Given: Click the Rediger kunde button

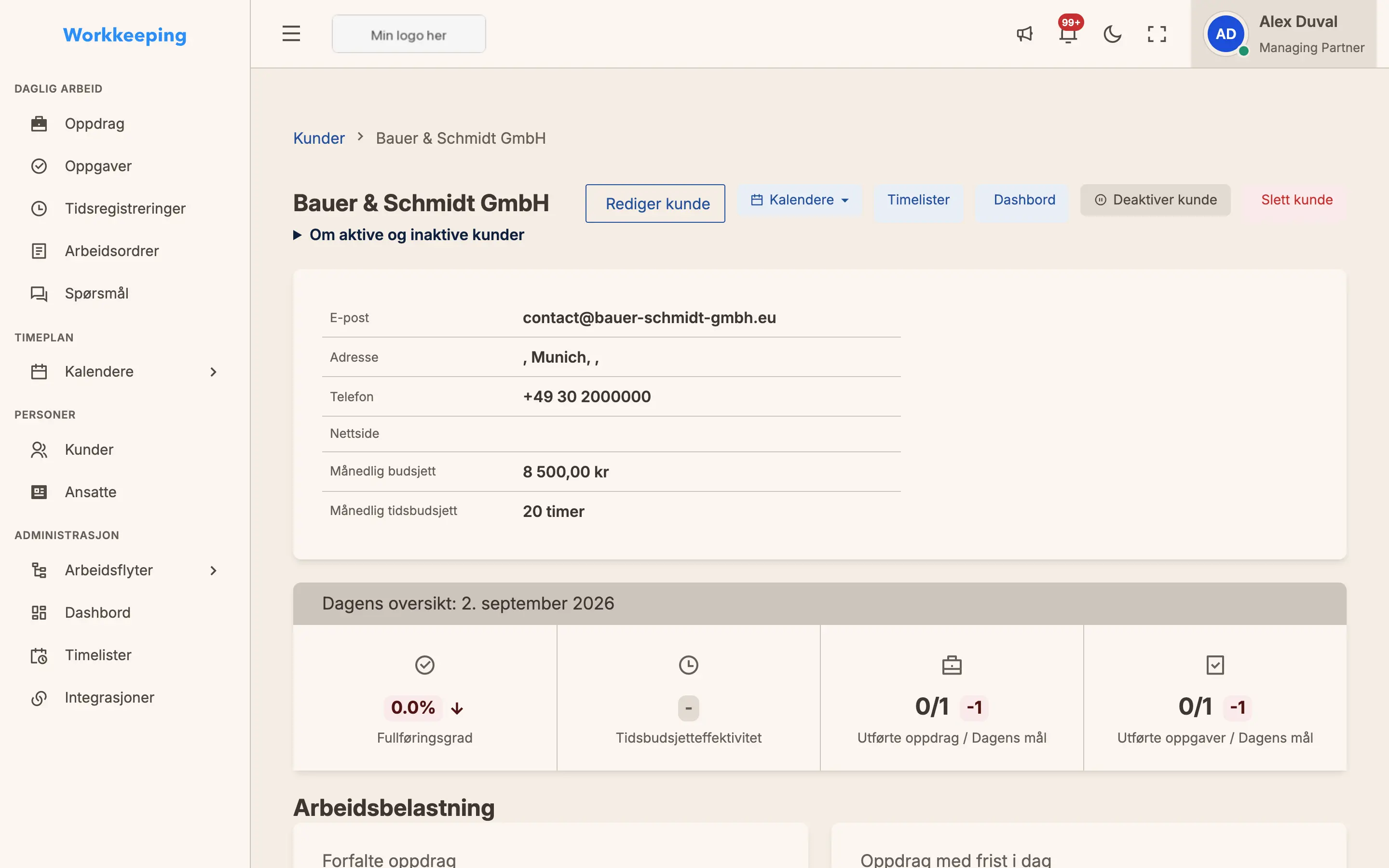Looking at the screenshot, I should (x=655, y=203).
